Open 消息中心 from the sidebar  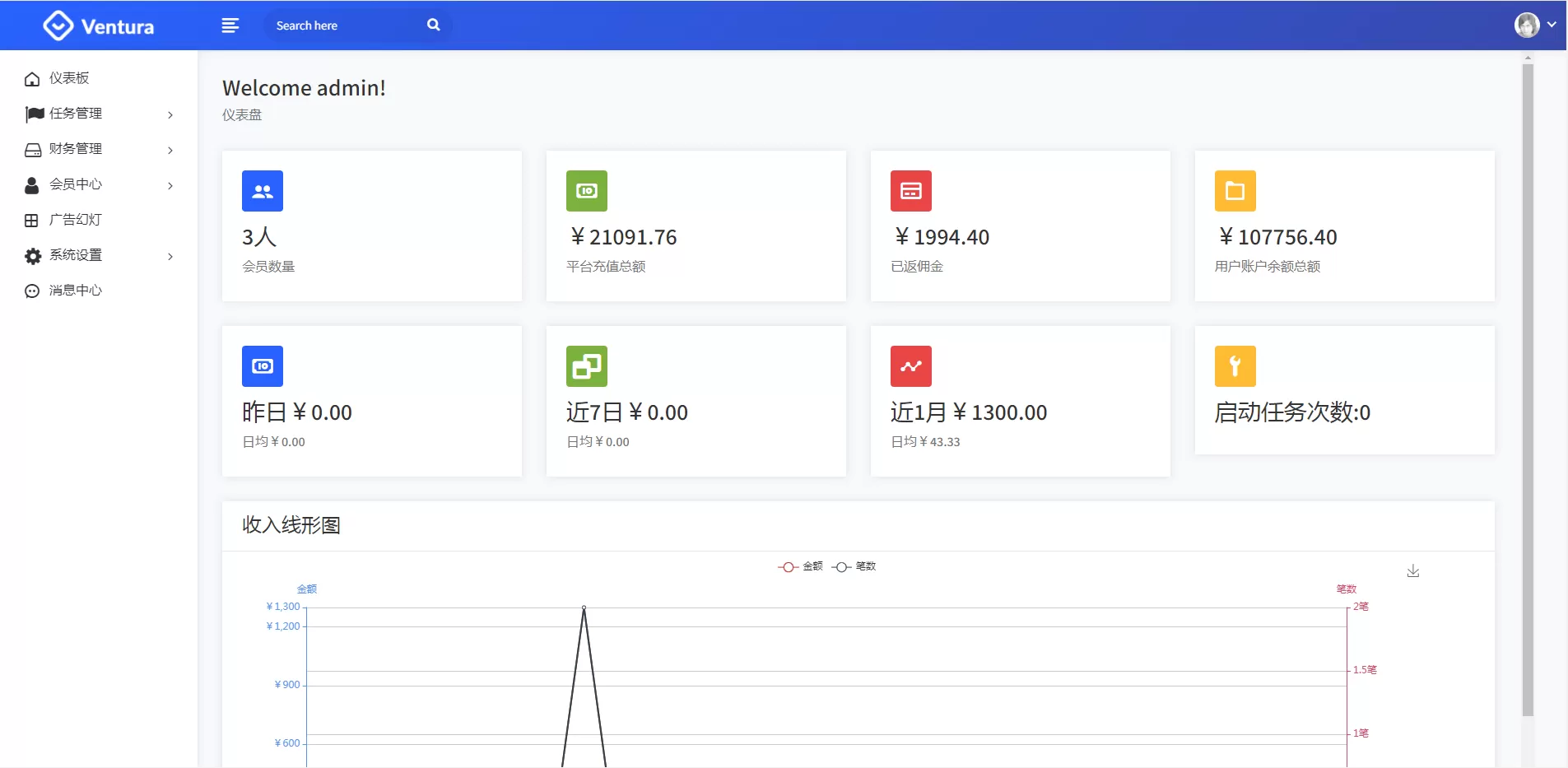click(75, 291)
